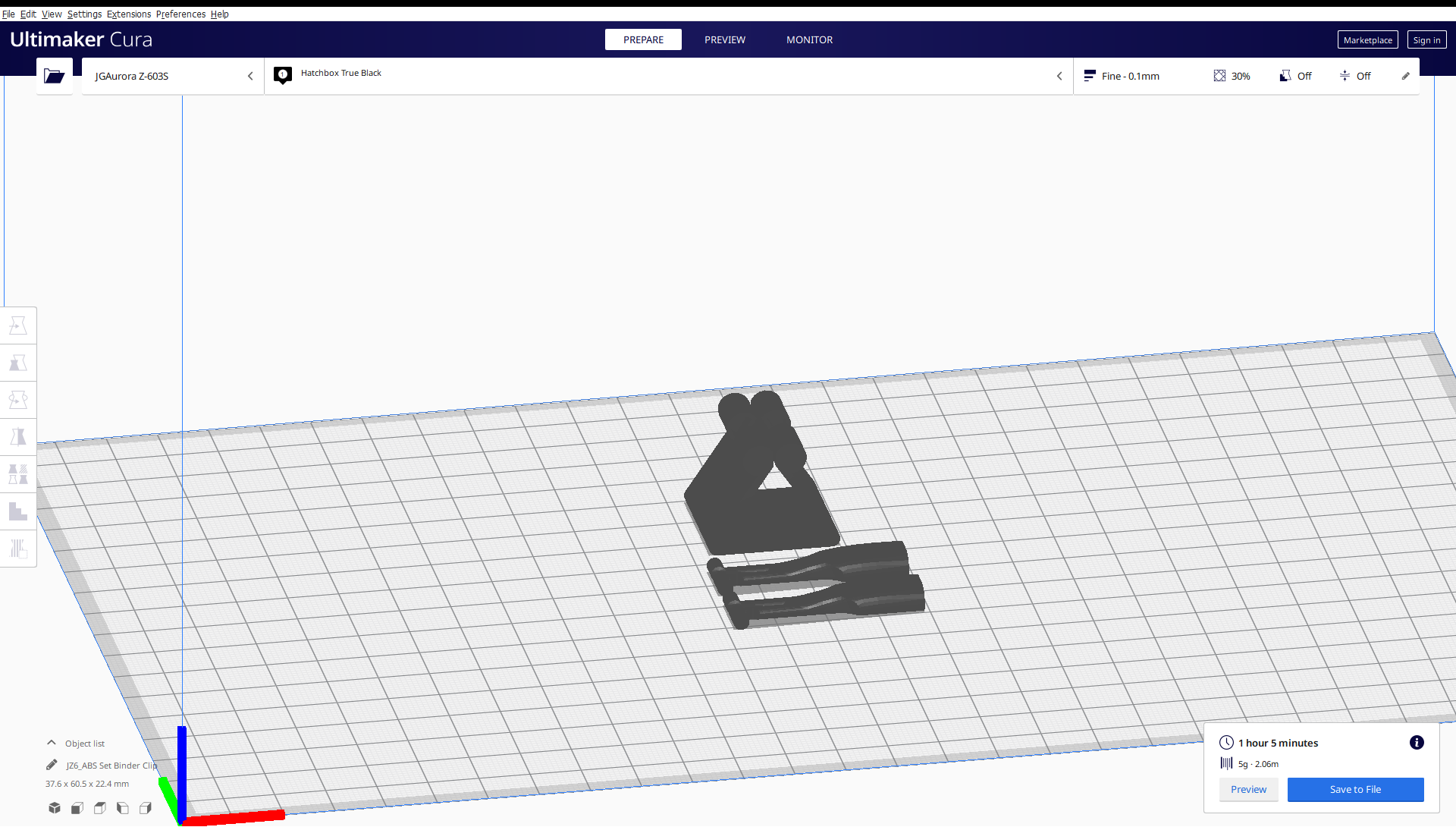Toggle build plate adhesion setting
This screenshot has height=827, width=1456.
[x=1355, y=76]
